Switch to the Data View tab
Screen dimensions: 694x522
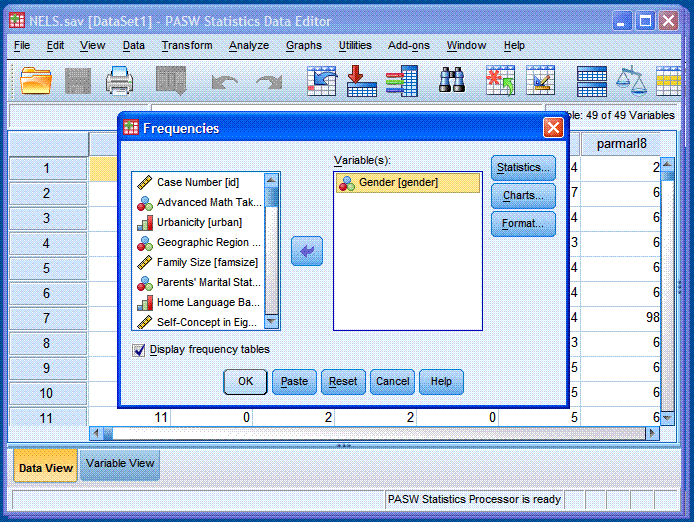[x=46, y=465]
